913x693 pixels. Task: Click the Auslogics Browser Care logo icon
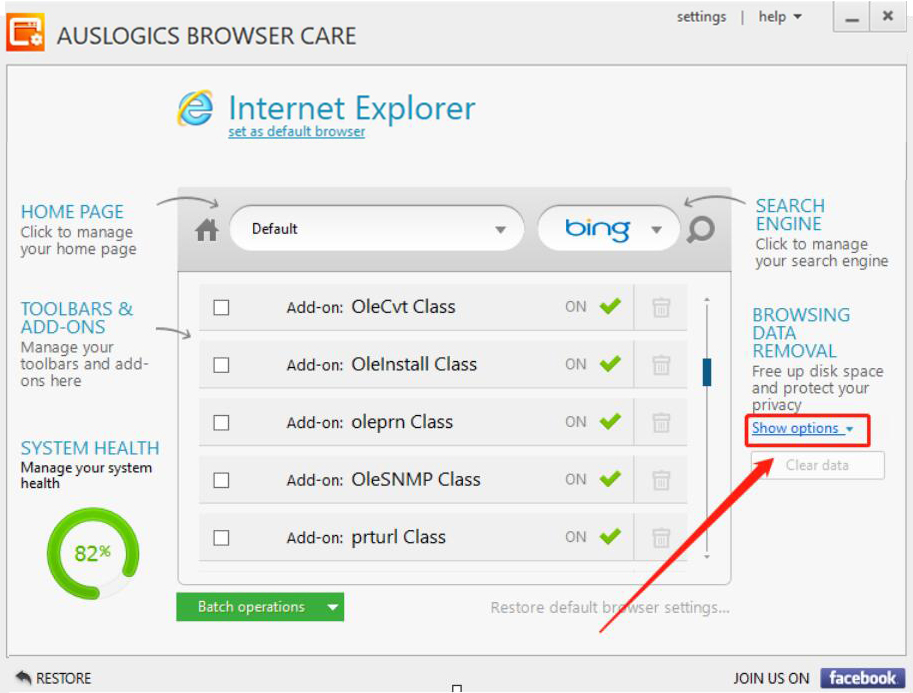(x=25, y=32)
